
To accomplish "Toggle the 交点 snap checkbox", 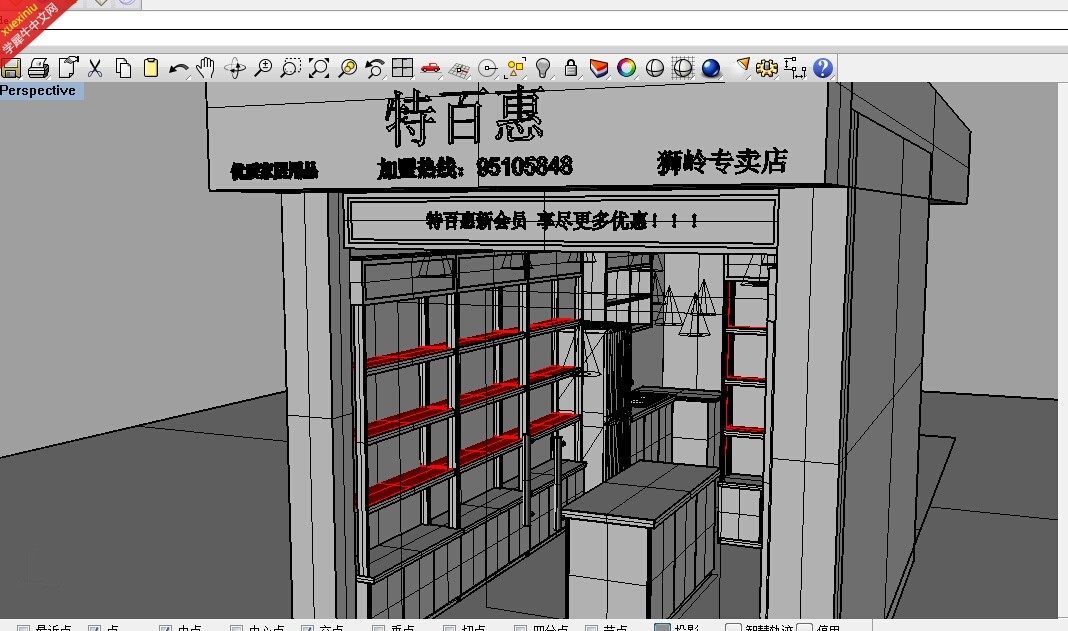I will click(307, 628).
